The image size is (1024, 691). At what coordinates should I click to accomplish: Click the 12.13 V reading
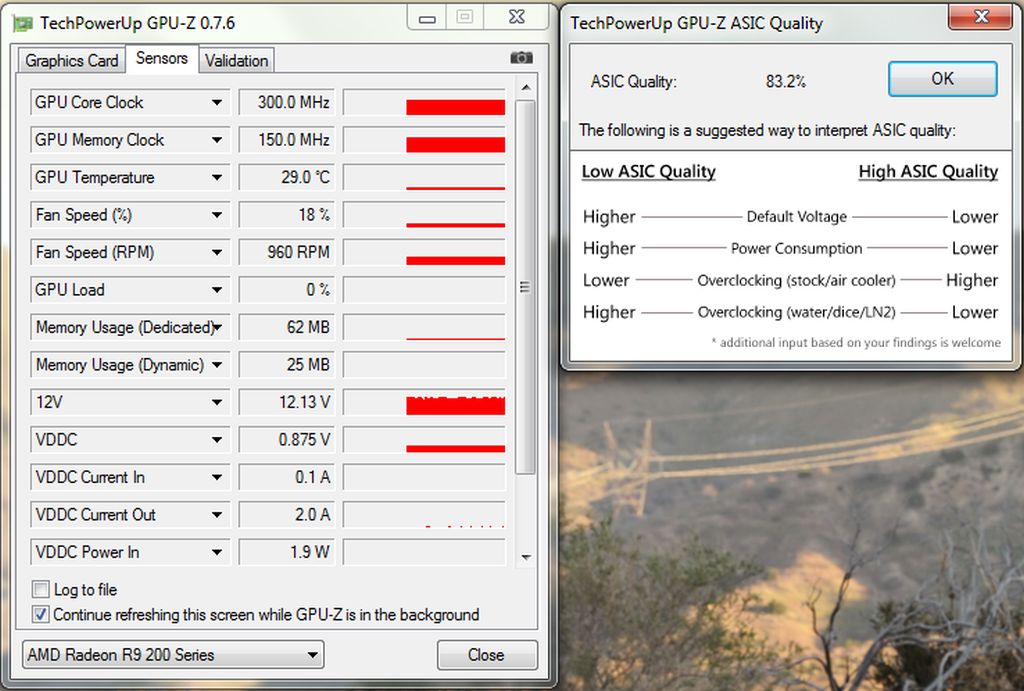coord(287,402)
